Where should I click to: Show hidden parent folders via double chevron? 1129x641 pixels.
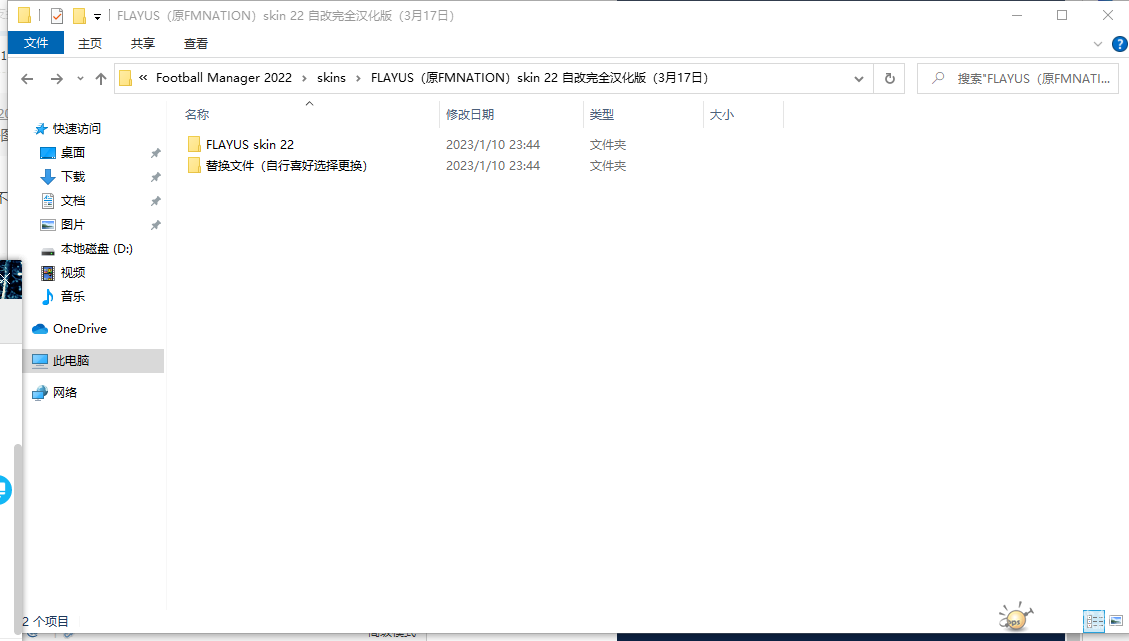(143, 78)
